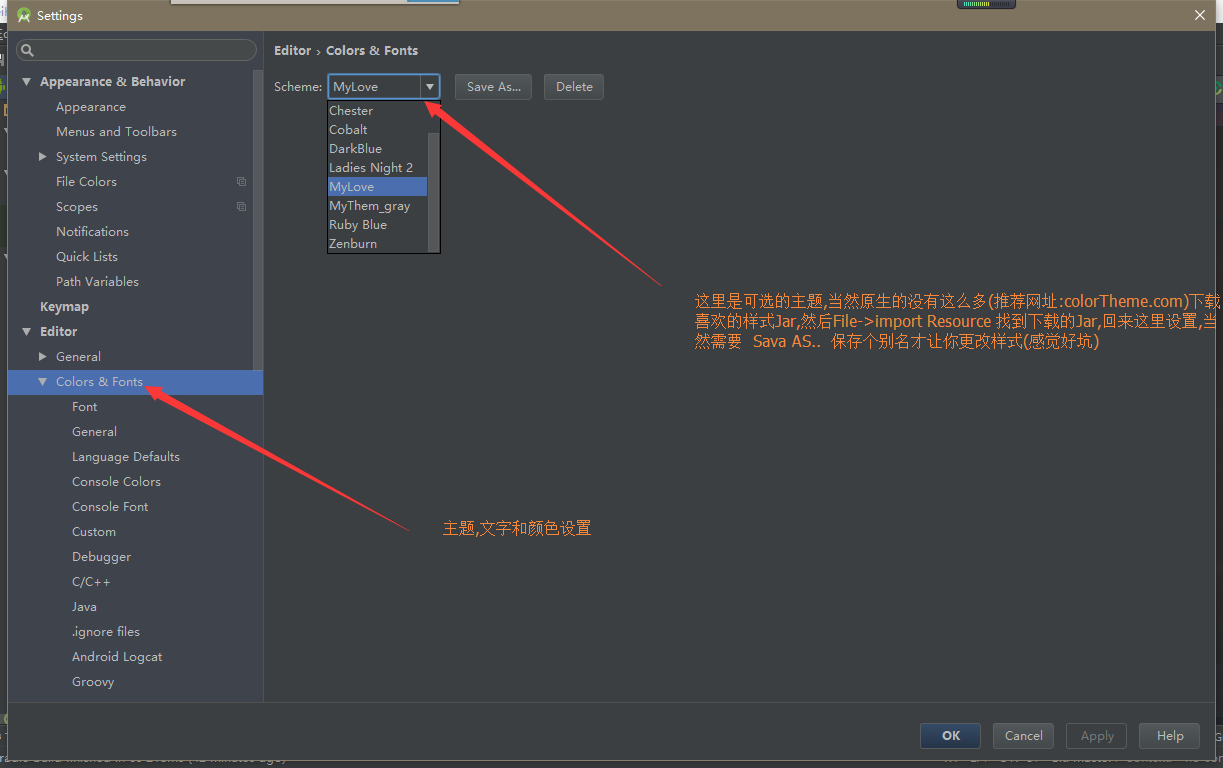Viewport: 1223px width, 768px height.
Task: Pick the Ruby Blue scheme
Action: tap(377, 225)
